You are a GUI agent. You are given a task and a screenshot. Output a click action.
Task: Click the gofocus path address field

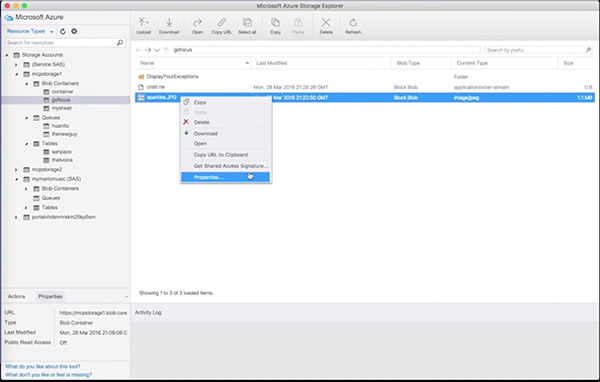[326, 50]
